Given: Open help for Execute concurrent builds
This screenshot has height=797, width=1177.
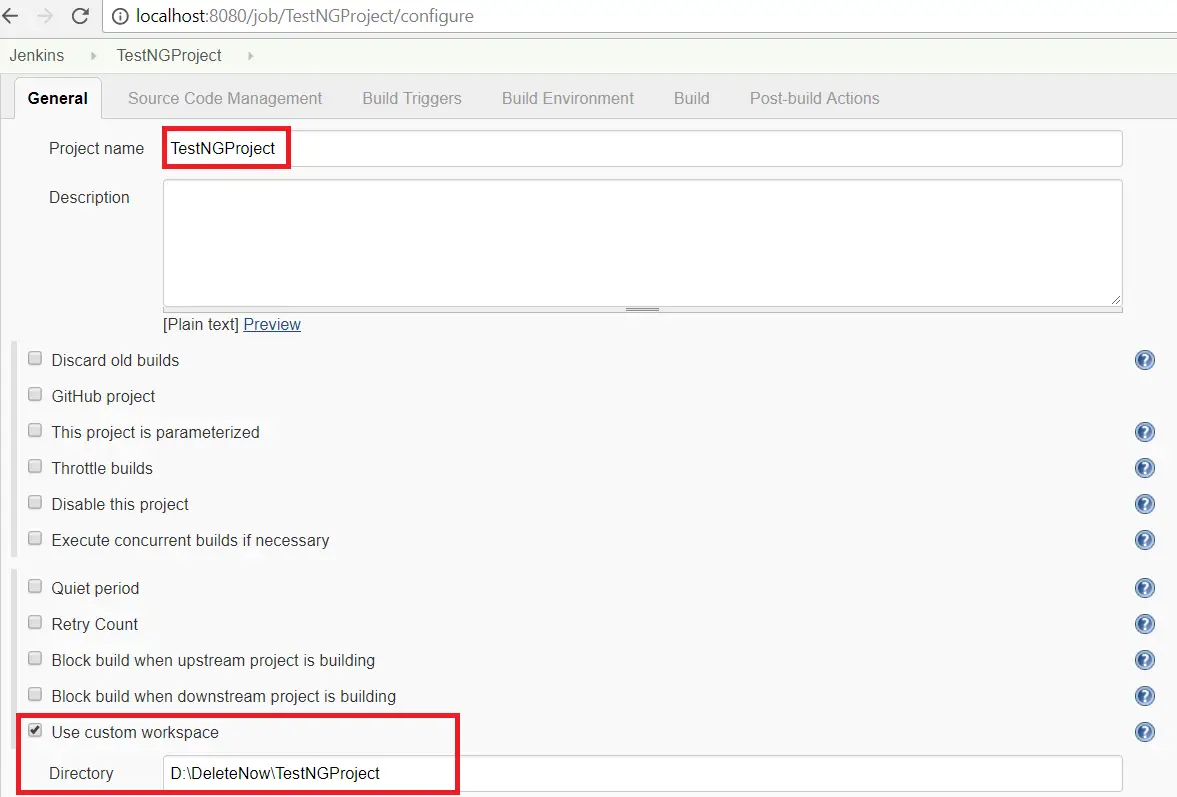Looking at the screenshot, I should [x=1145, y=540].
